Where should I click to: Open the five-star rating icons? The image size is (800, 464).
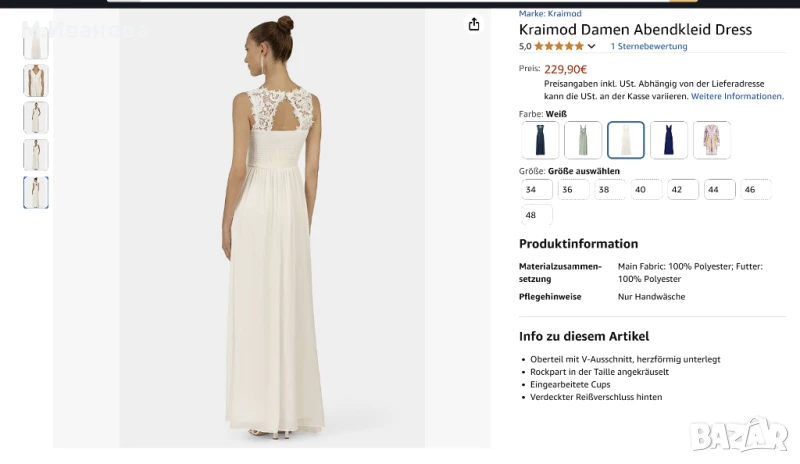click(x=559, y=46)
